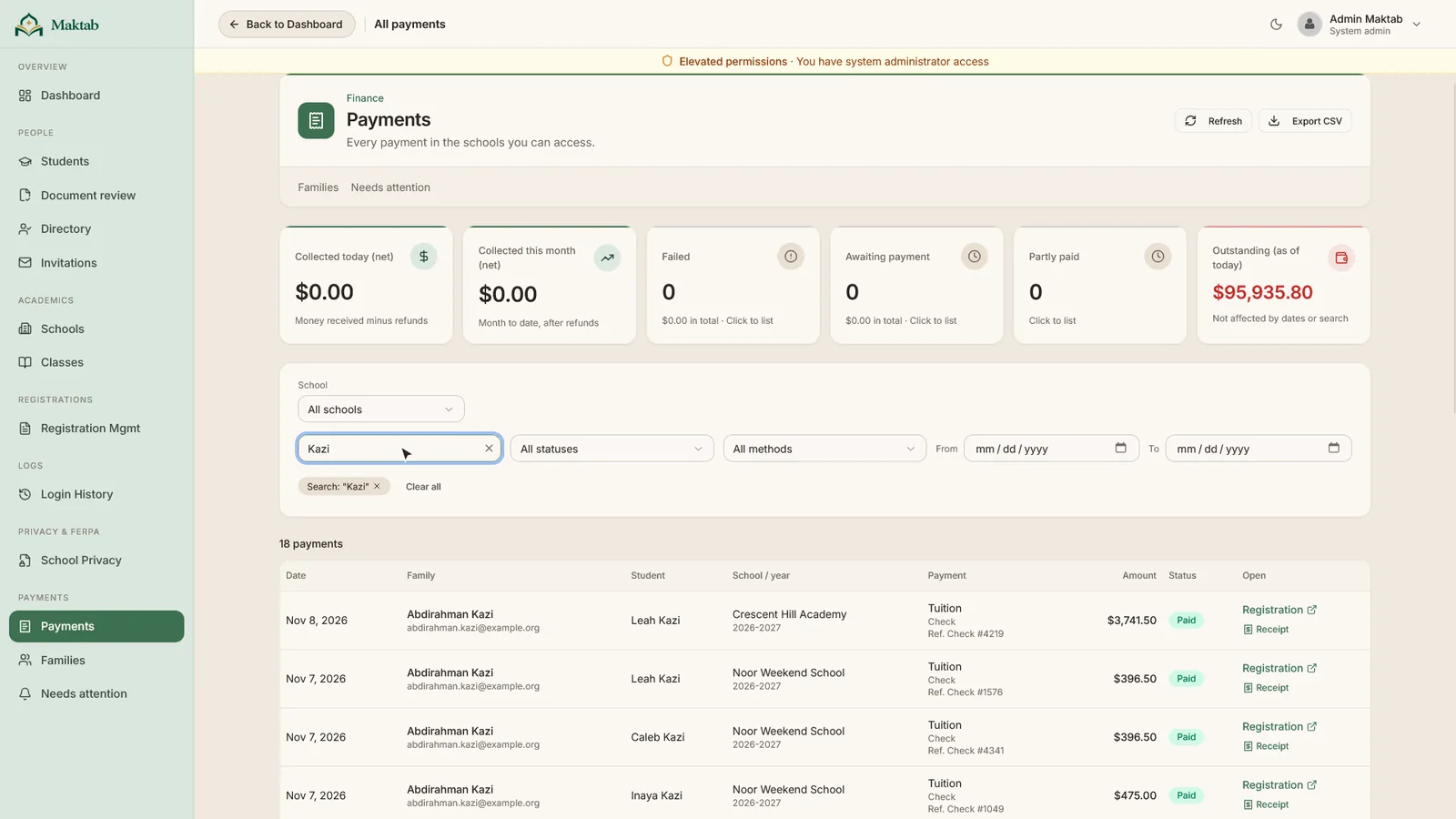Screen dimensions: 1456x819
Task: Open Login History in the sidebar
Action: click(x=96, y=494)
